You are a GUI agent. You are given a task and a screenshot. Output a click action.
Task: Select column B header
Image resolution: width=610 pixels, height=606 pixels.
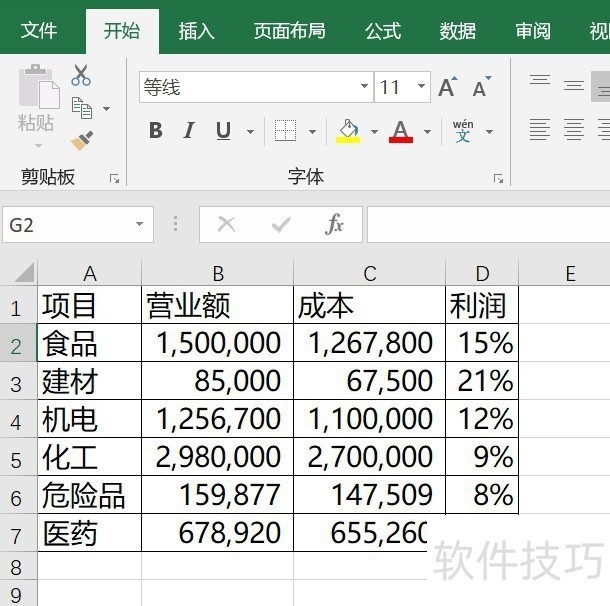coord(217,273)
